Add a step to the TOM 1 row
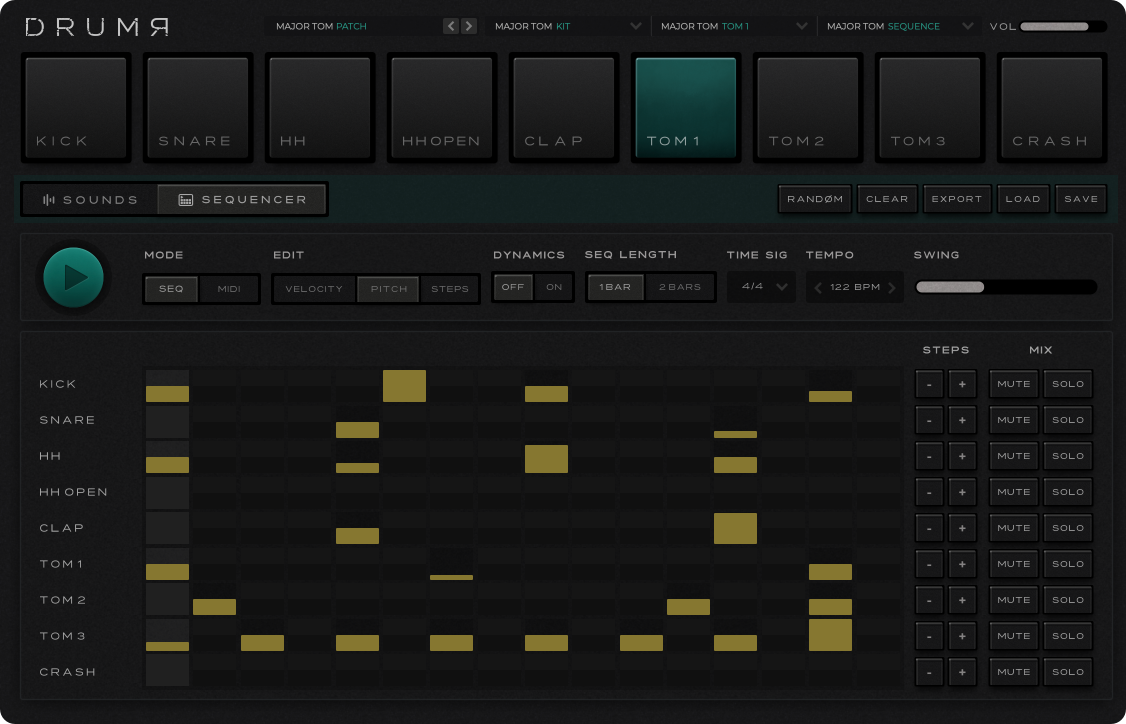The image size is (1126, 724). tap(962, 564)
